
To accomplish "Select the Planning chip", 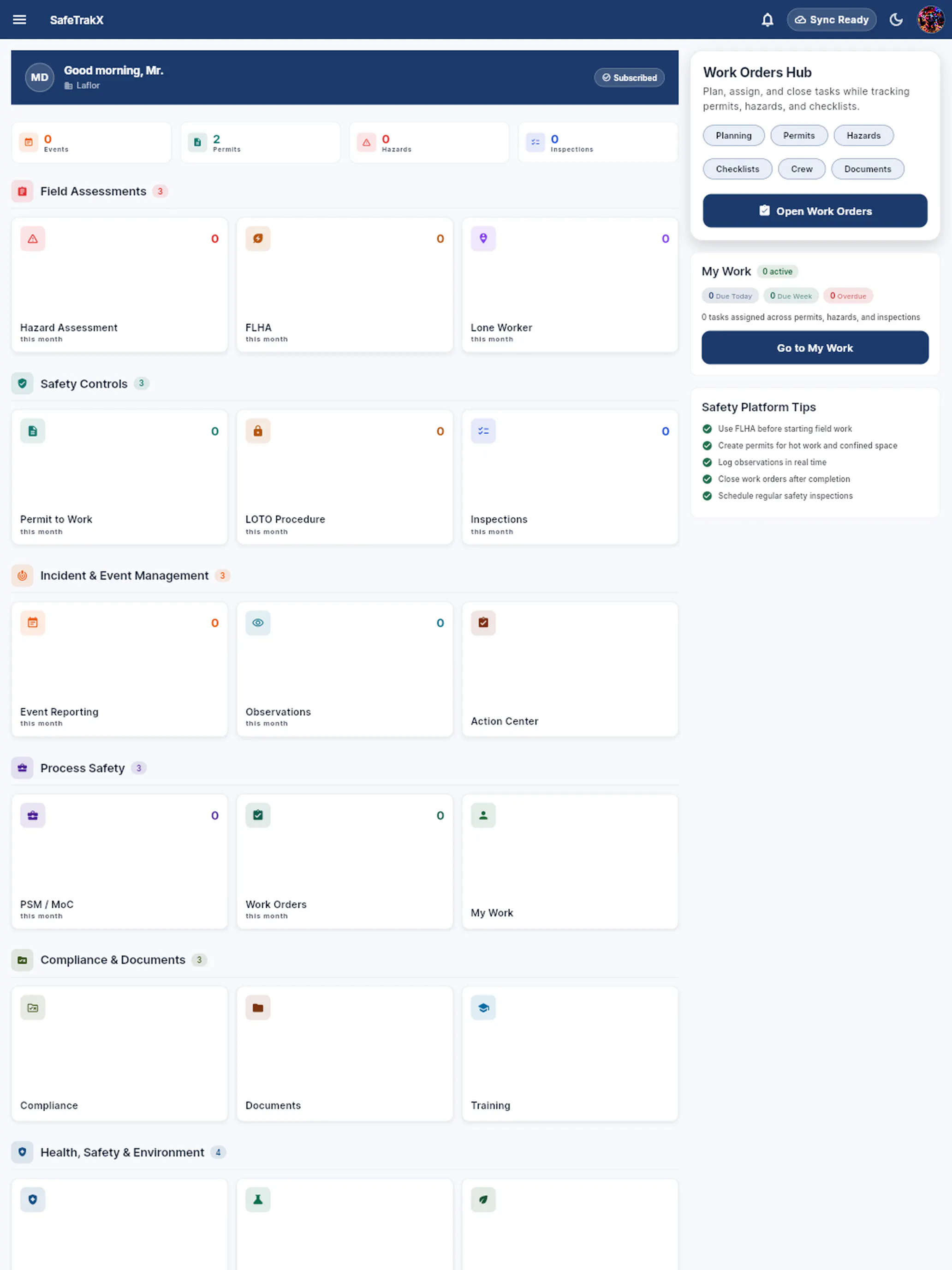I will pos(733,136).
